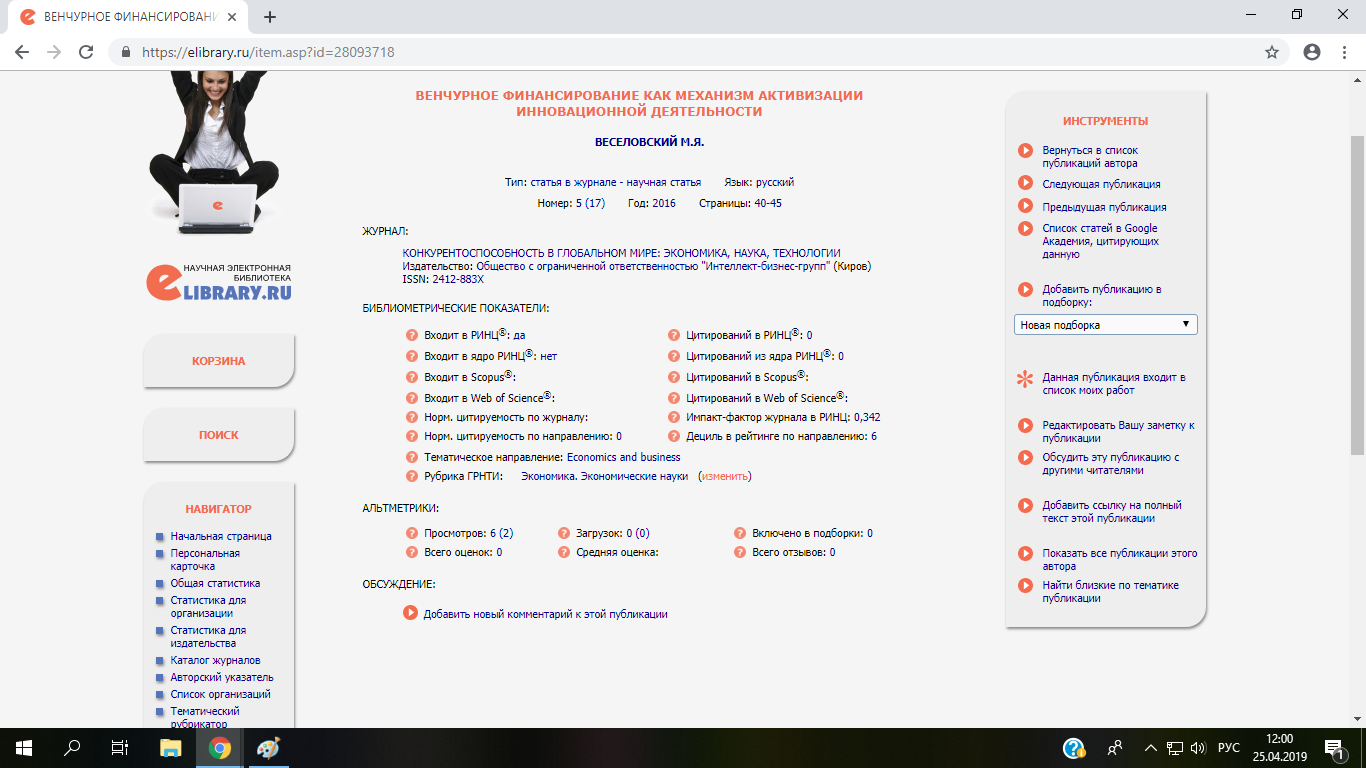Open the 'ПОИСК' search button
Image resolution: width=1366 pixels, height=768 pixels.
(x=219, y=435)
